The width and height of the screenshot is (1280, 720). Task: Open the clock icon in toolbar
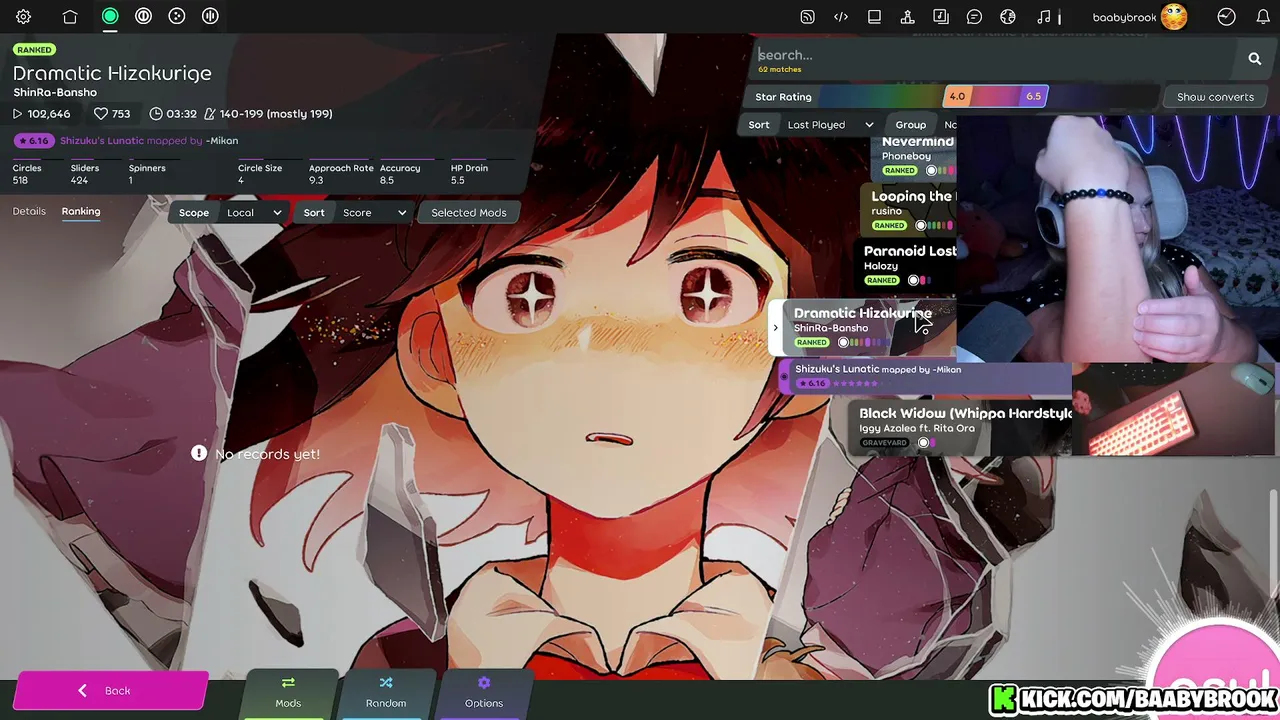(x=1226, y=17)
